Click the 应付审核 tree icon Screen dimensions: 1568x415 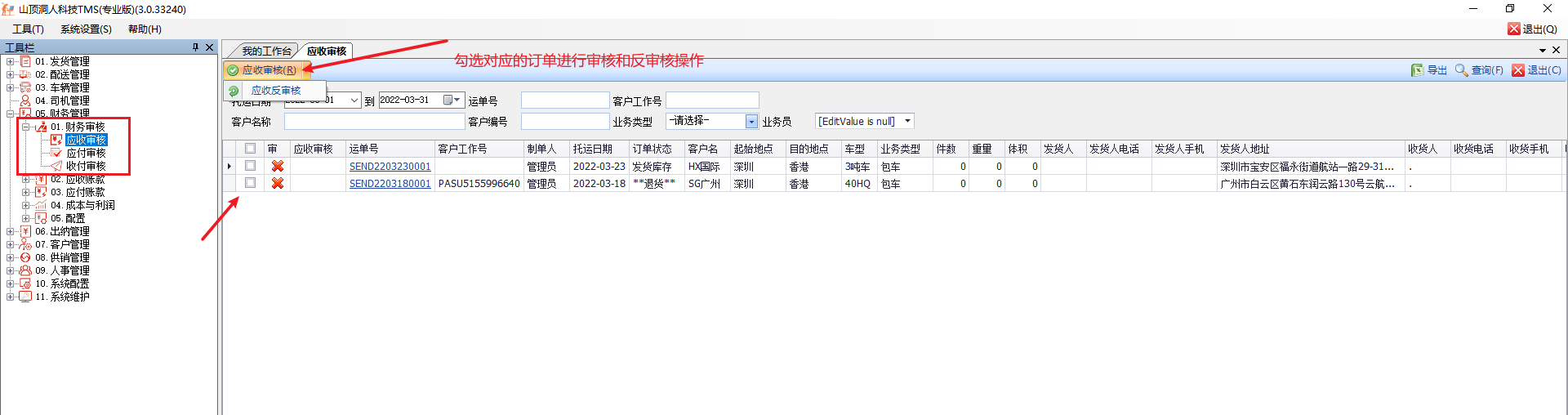[56, 153]
